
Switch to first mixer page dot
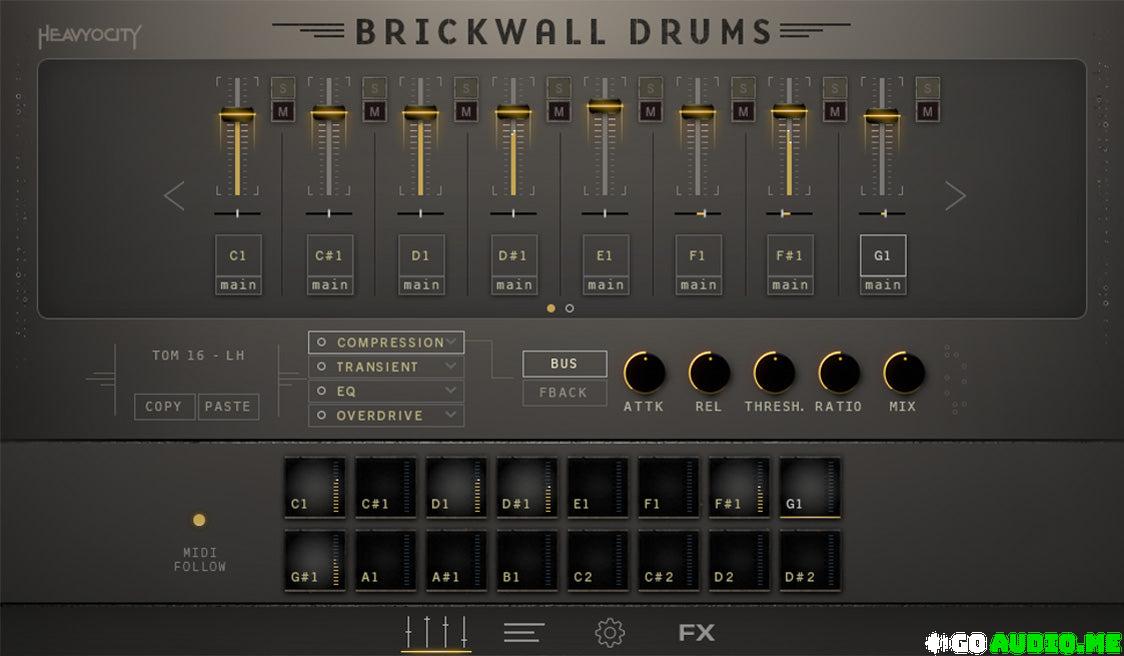(551, 308)
